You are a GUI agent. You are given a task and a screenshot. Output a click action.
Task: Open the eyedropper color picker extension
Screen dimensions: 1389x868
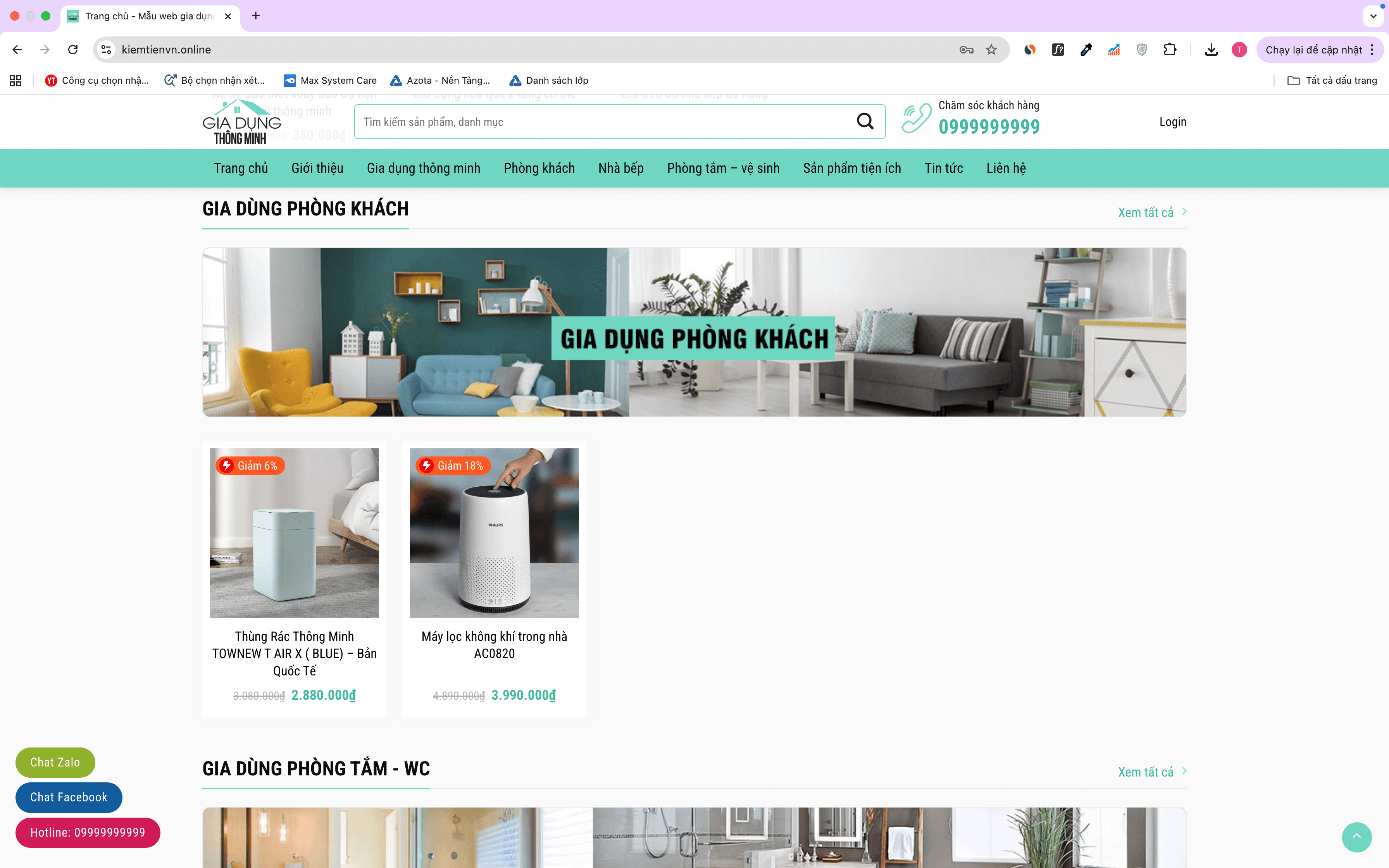point(1086,50)
